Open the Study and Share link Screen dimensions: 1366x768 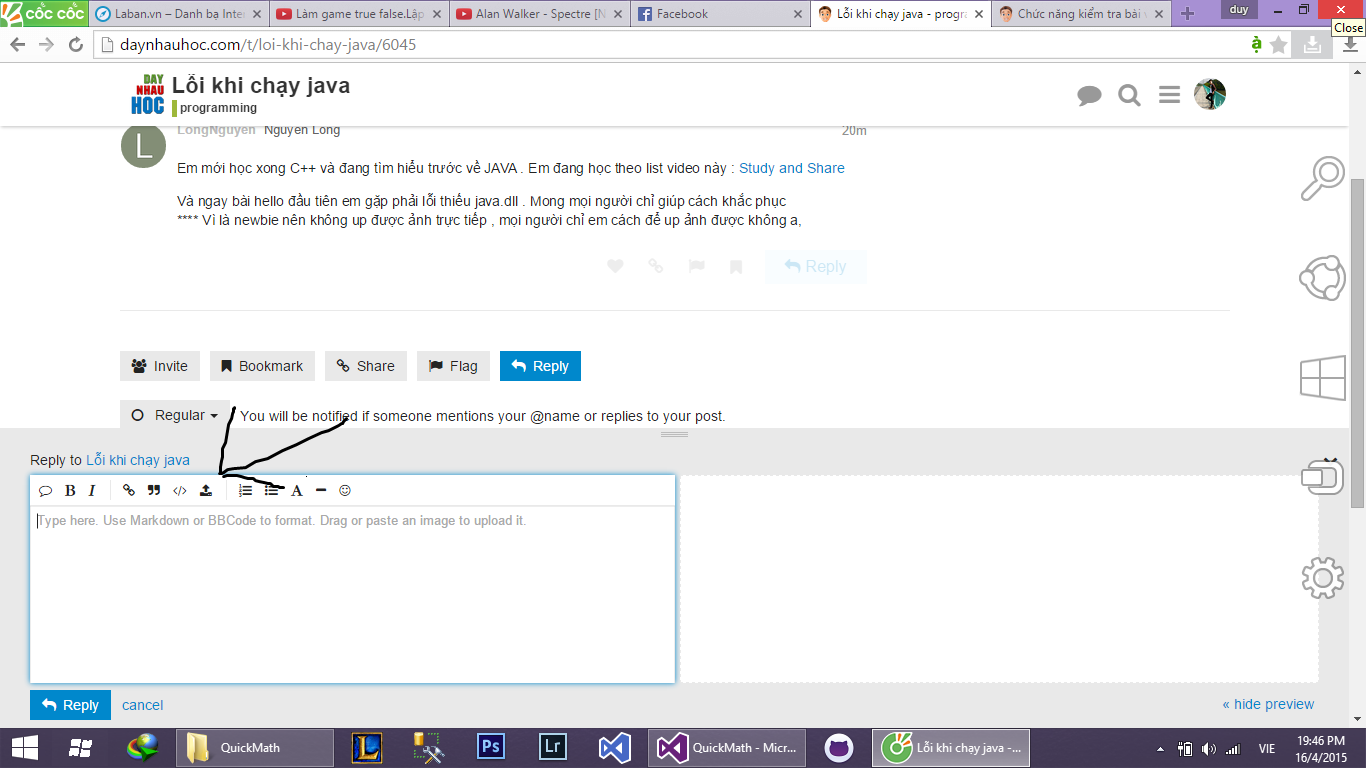[791, 168]
